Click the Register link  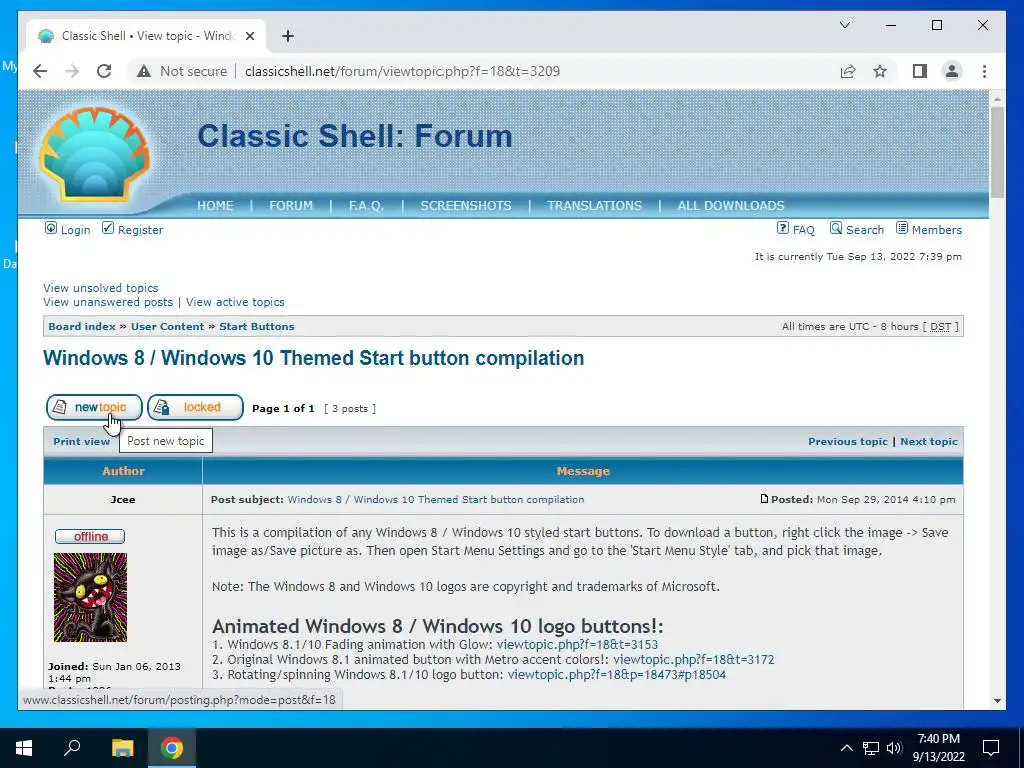click(133, 229)
